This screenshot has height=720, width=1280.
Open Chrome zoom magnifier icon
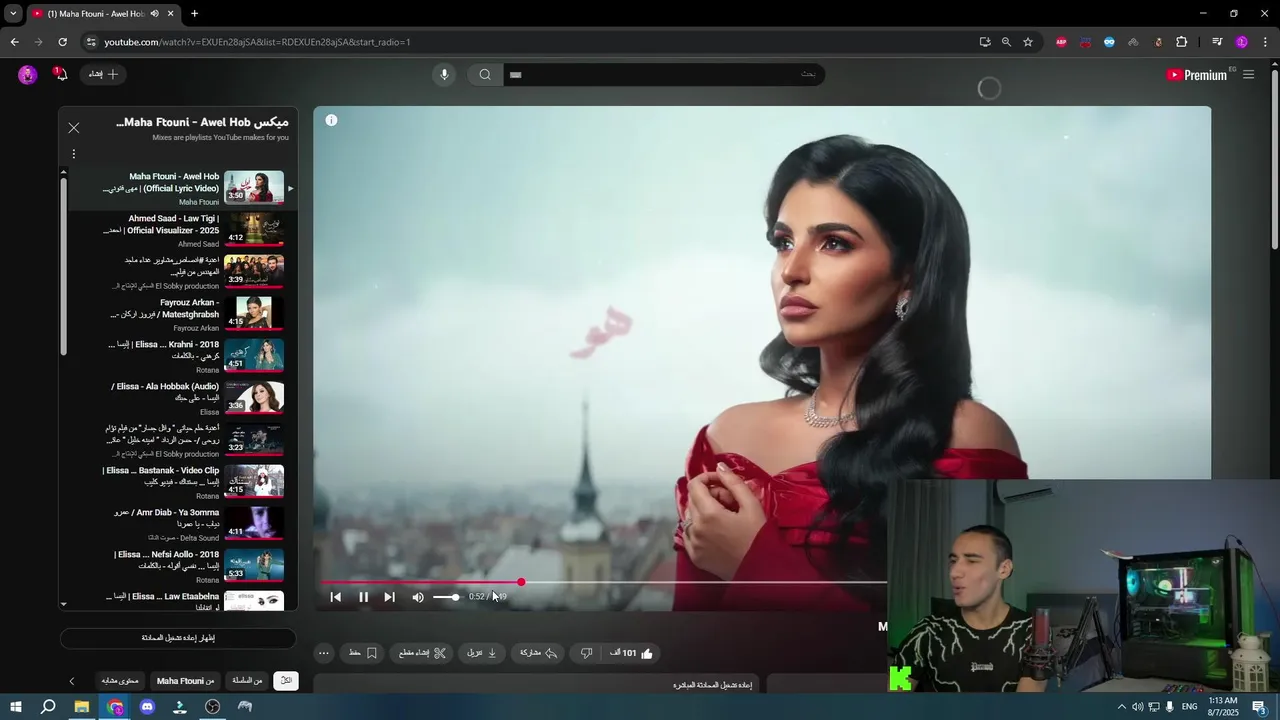tap(1006, 42)
